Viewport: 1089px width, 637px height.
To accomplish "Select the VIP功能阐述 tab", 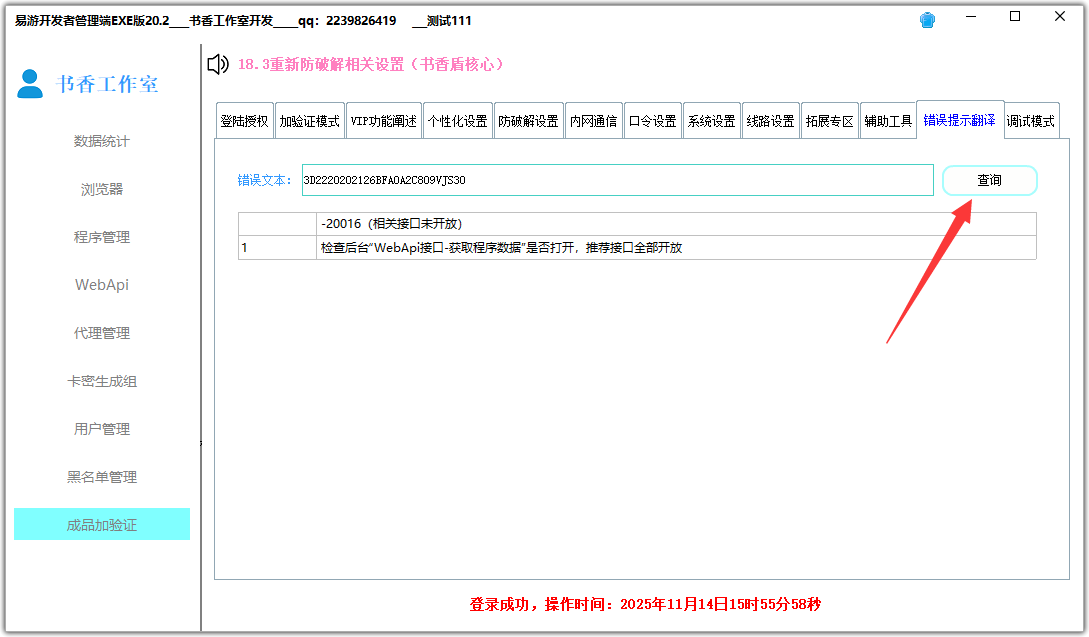I will click(x=384, y=121).
